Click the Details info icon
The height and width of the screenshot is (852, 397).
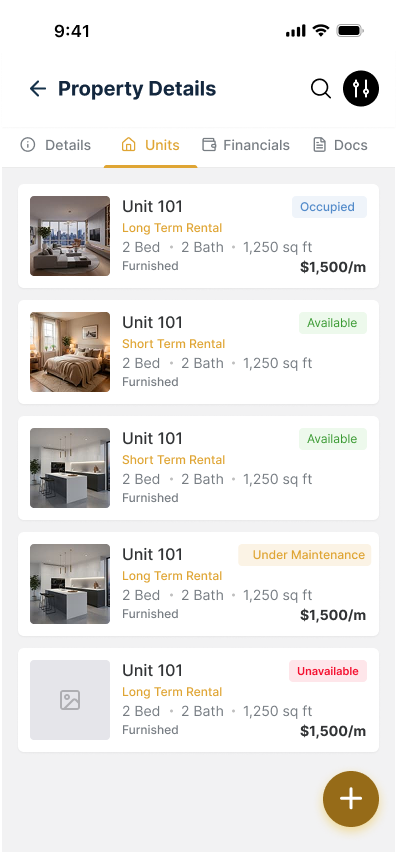pyautogui.click(x=28, y=145)
